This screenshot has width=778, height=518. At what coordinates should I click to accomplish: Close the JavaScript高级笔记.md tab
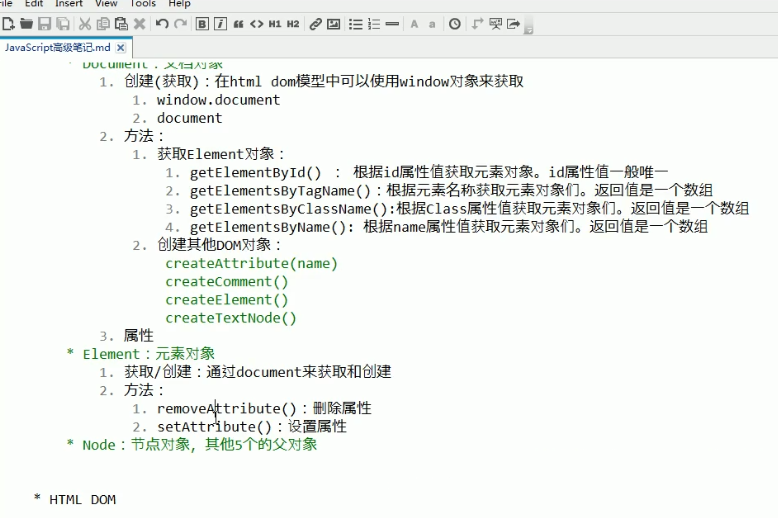coord(121,48)
